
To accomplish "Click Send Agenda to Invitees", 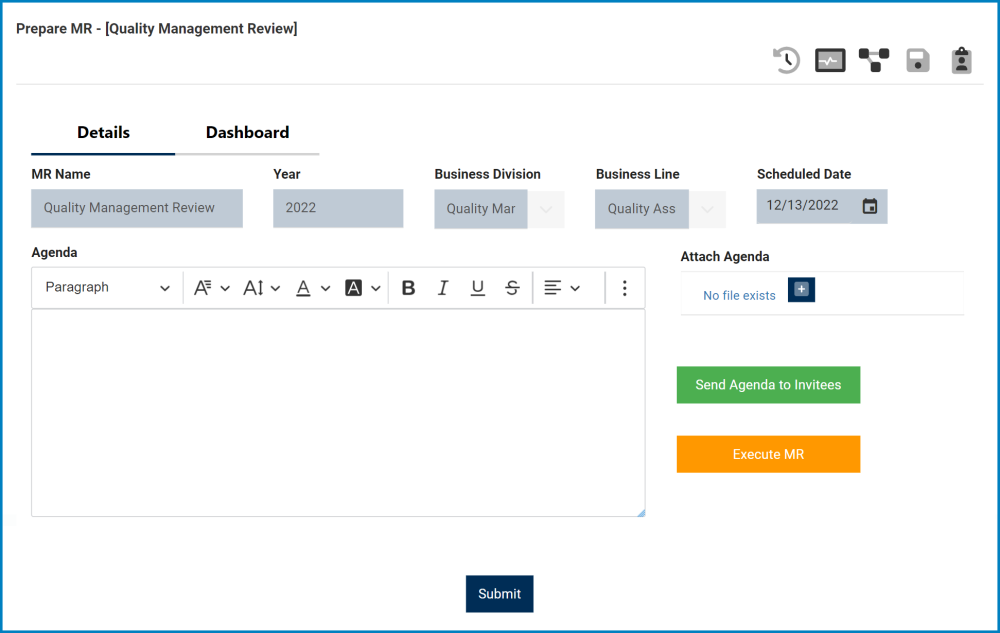I will pos(768,385).
